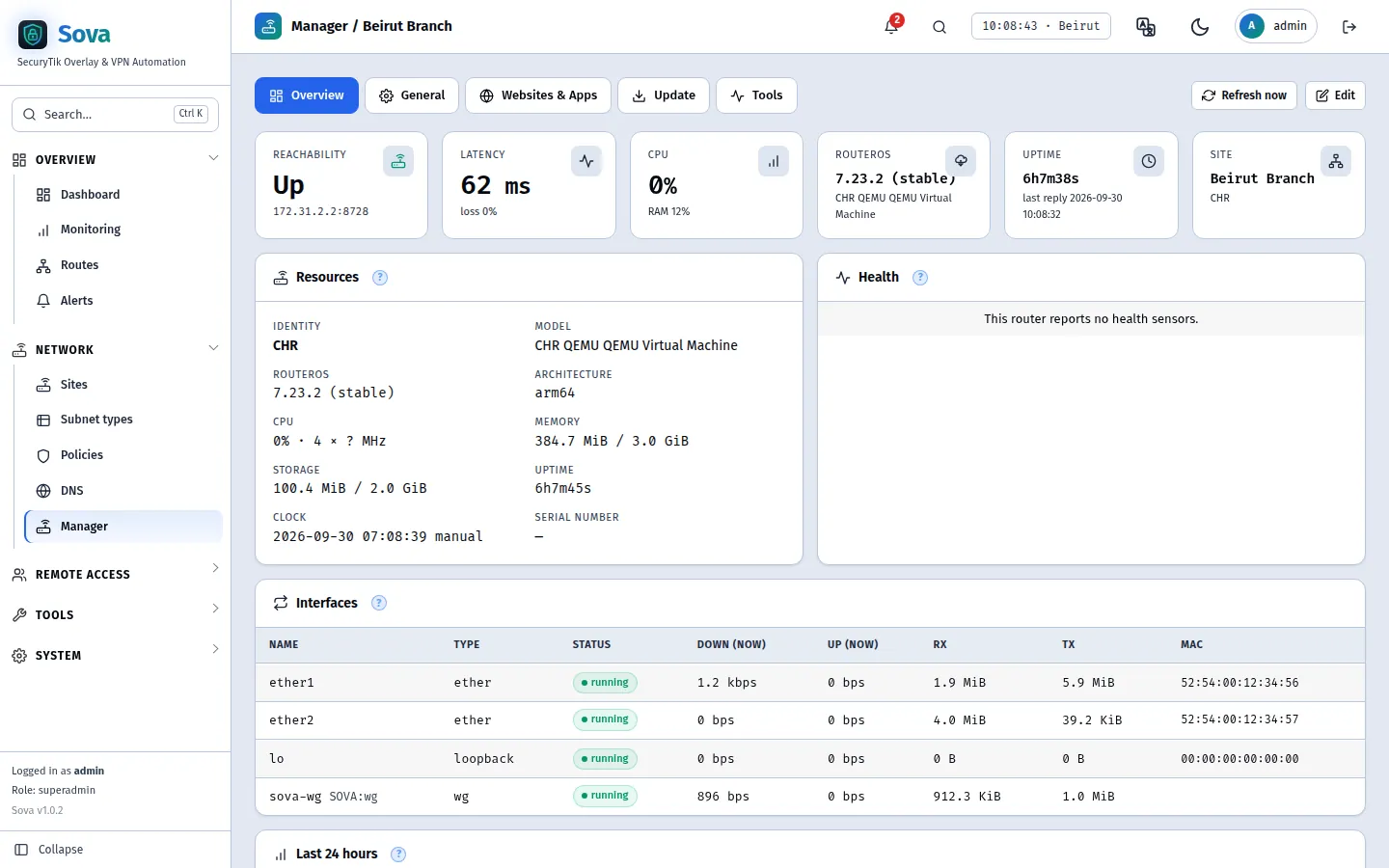Click the CPU card chart icon
Screen dimensions: 1389x868
coord(774,161)
